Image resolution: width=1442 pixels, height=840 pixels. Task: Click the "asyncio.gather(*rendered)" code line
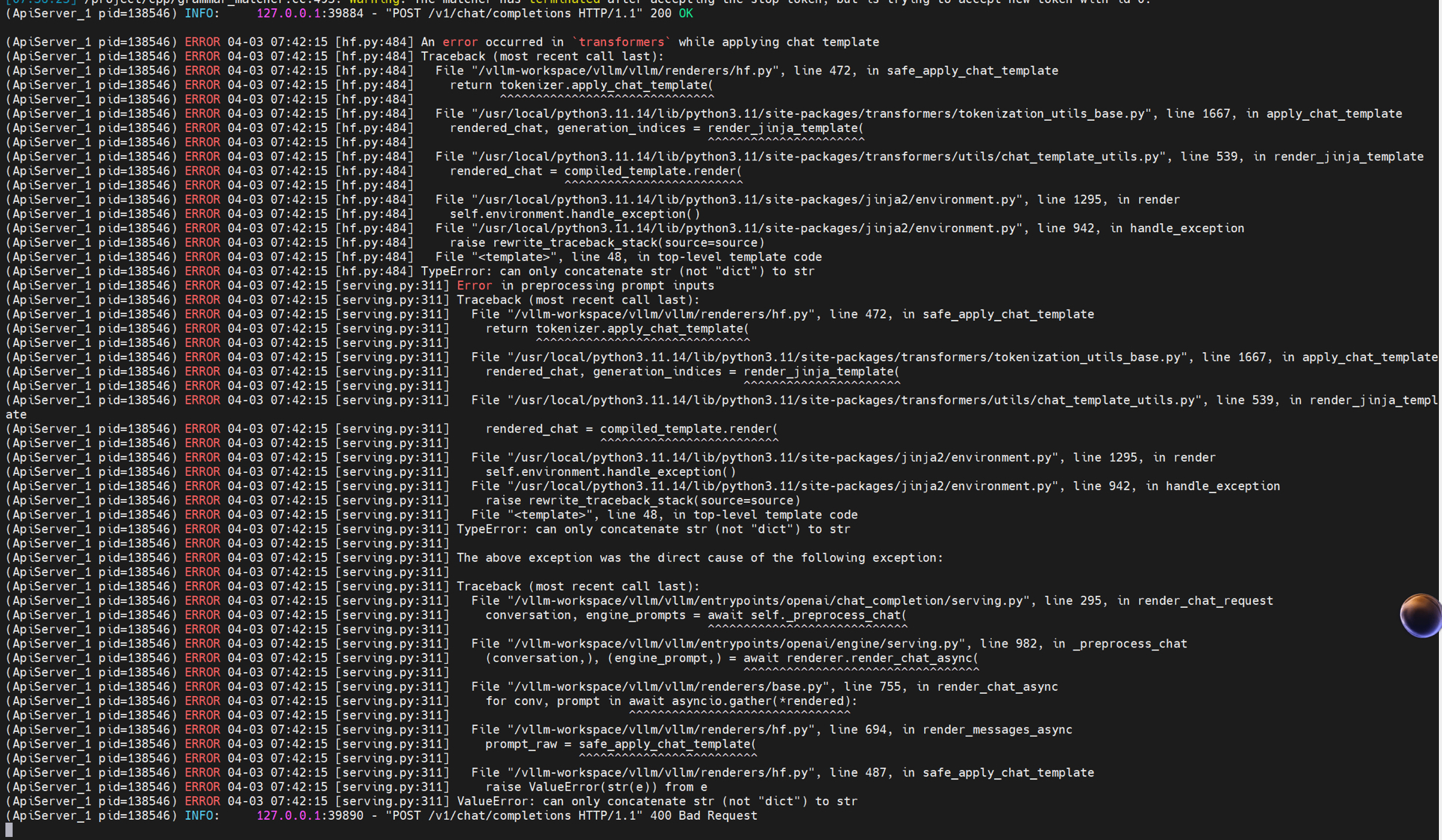pos(671,701)
